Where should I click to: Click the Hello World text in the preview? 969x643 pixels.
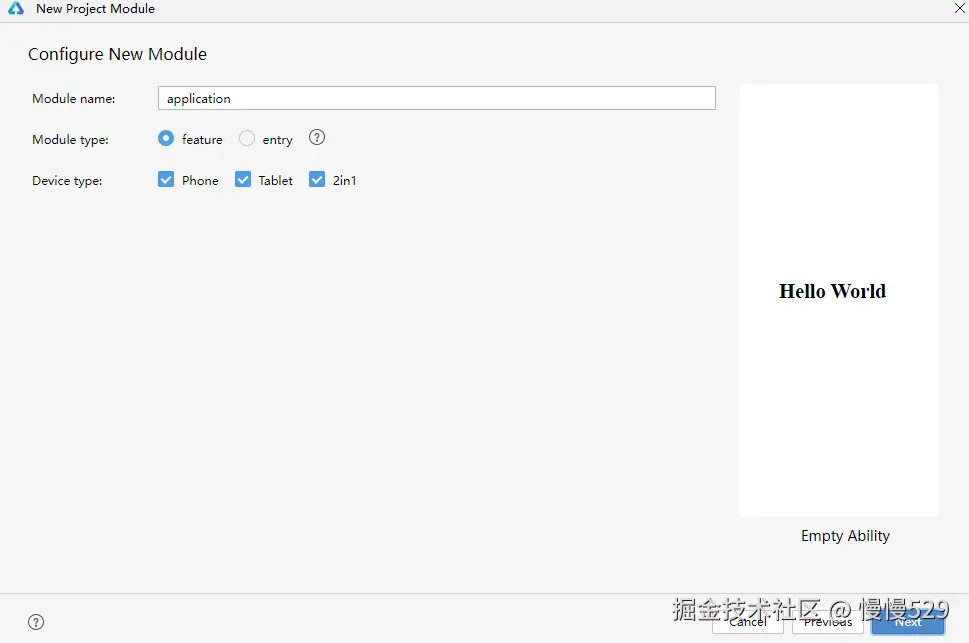832,291
